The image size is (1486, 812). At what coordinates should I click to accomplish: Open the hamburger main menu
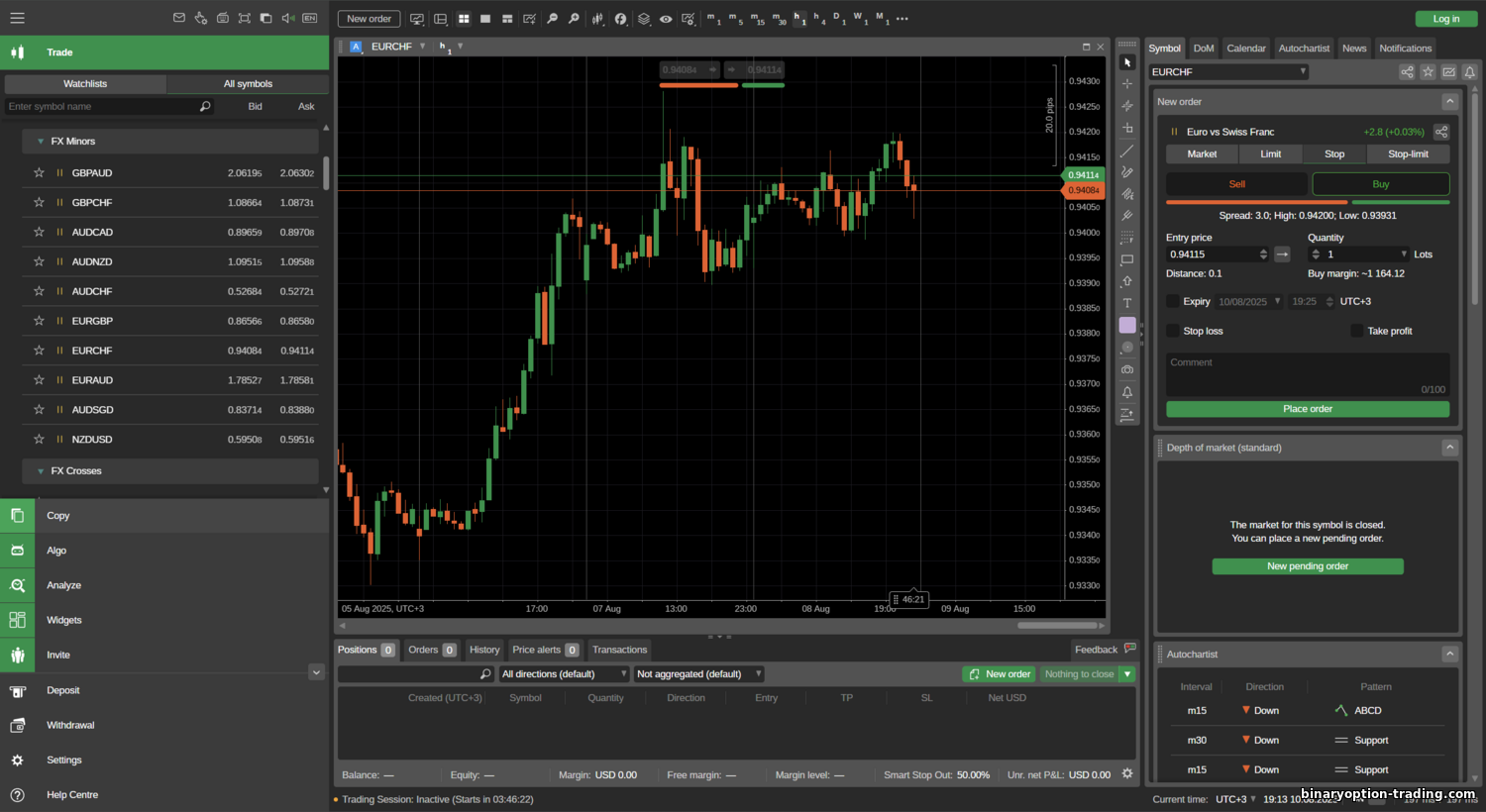pos(17,18)
